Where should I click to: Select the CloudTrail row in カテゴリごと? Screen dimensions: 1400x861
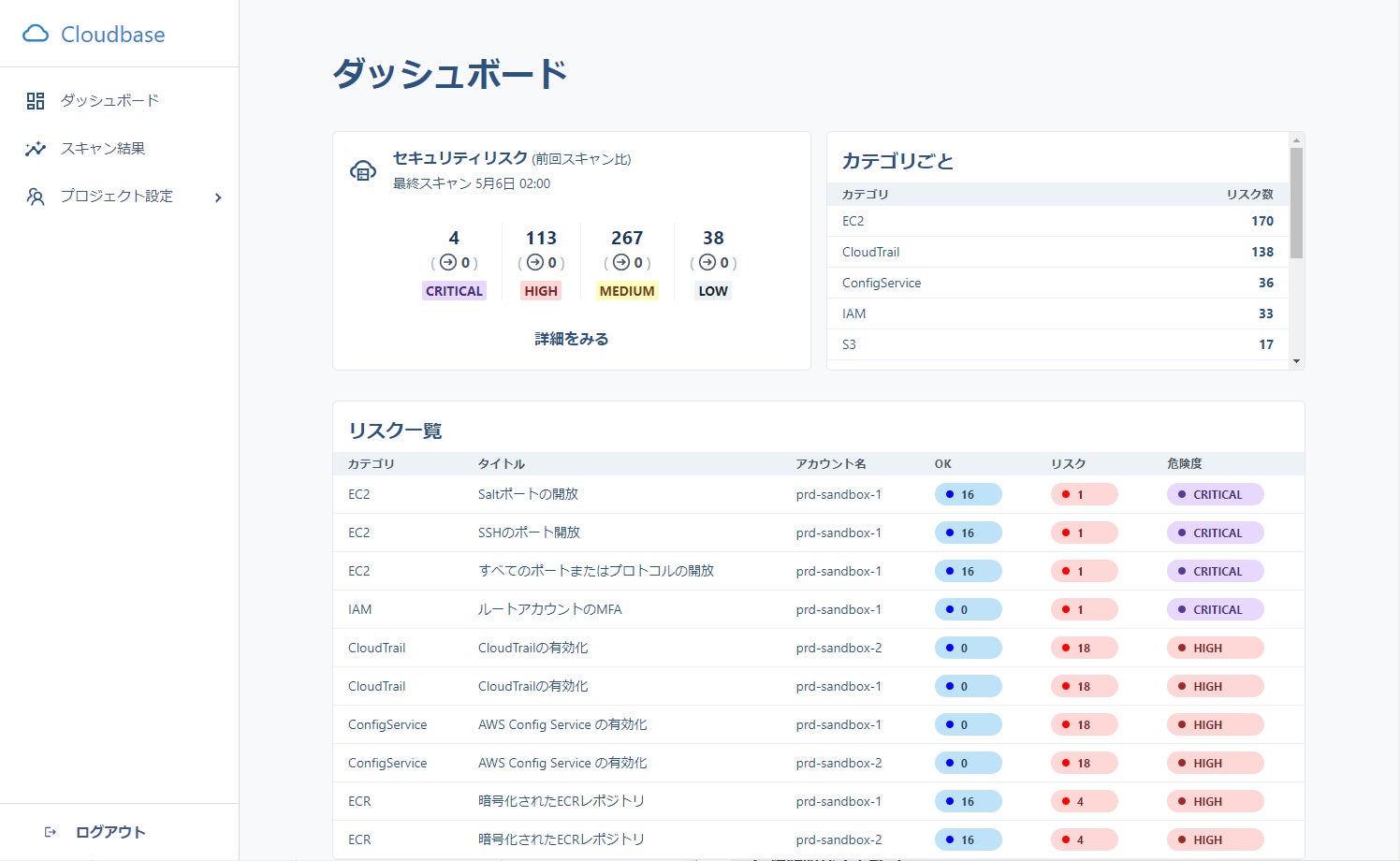1057,252
